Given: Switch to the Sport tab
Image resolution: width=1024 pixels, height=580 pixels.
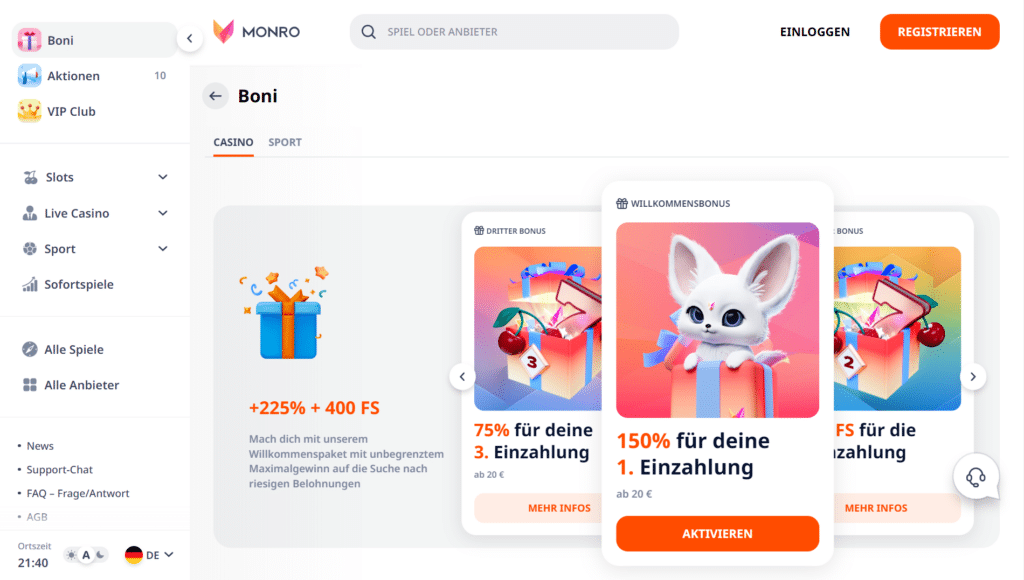Looking at the screenshot, I should click(285, 142).
